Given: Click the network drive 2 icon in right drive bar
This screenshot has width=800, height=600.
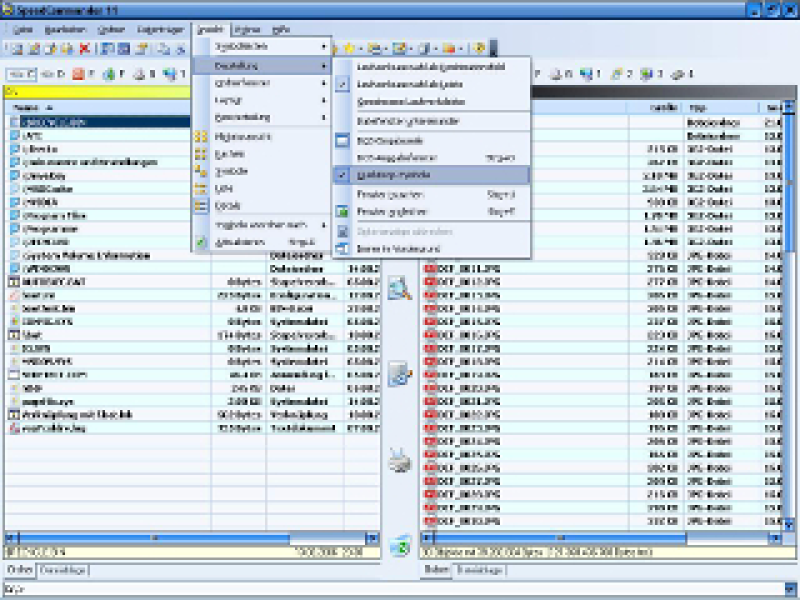Looking at the screenshot, I should (616, 74).
